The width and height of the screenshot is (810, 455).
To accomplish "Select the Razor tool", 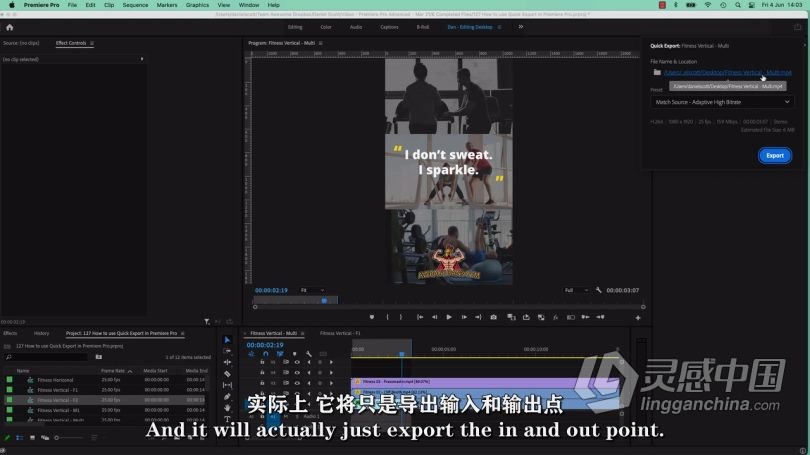I will click(x=227, y=374).
